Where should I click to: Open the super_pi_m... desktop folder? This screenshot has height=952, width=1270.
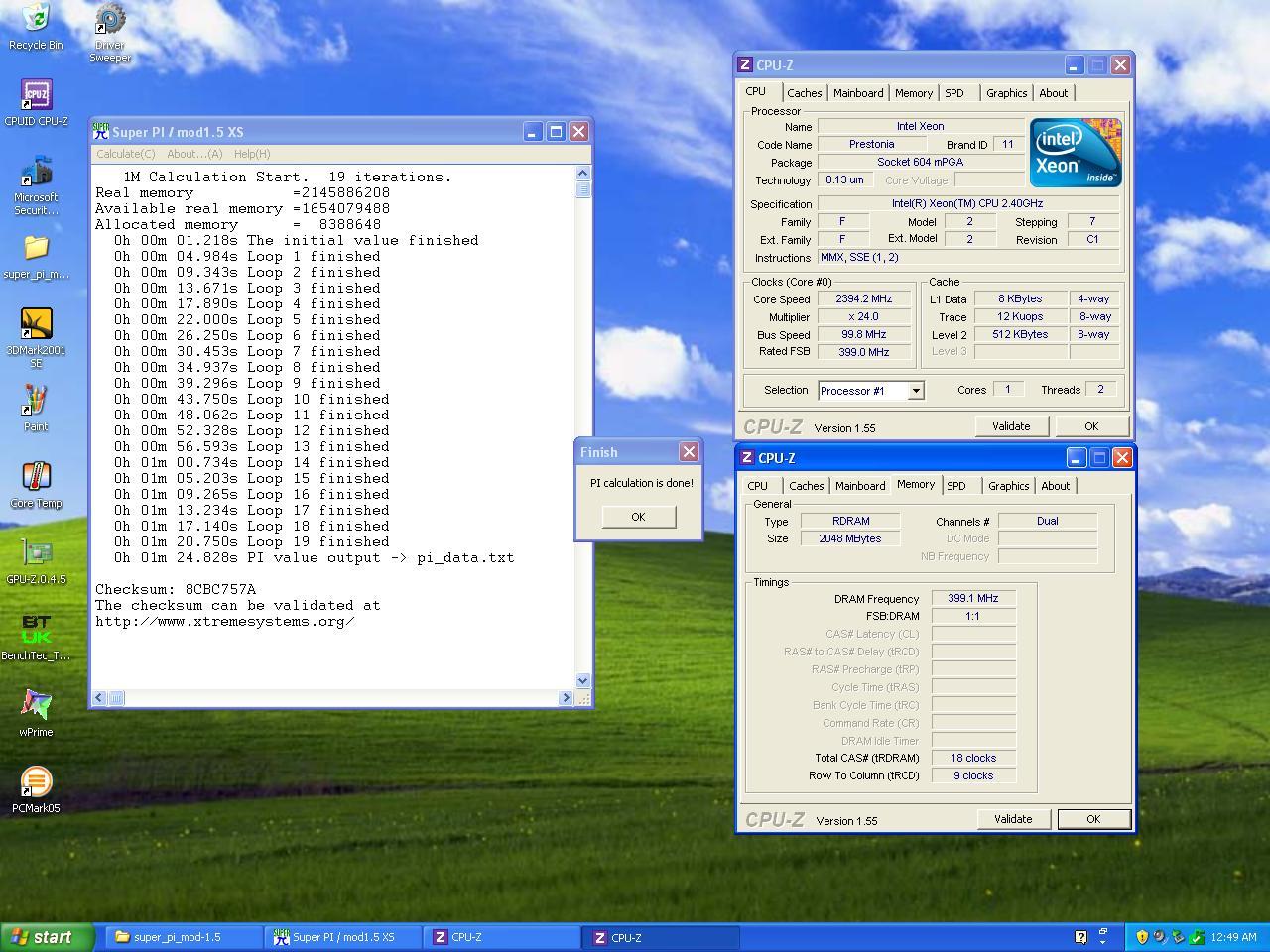coord(36,256)
